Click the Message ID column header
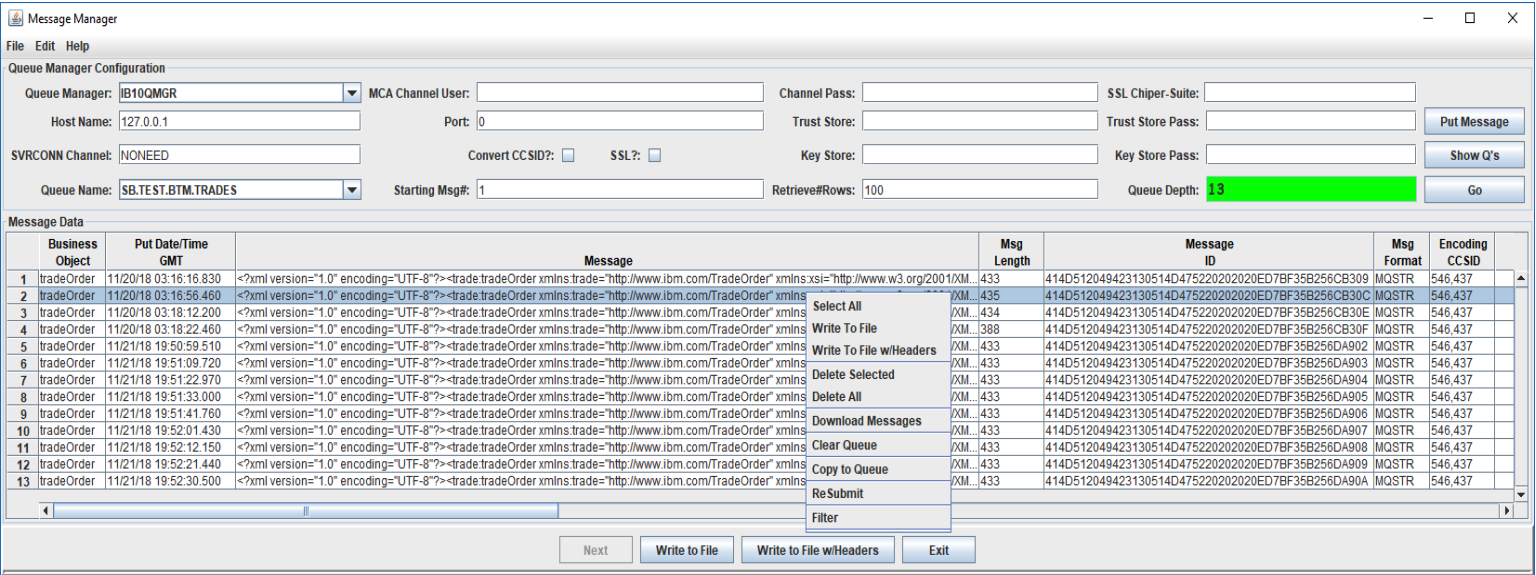1536x575 pixels. tap(1208, 251)
